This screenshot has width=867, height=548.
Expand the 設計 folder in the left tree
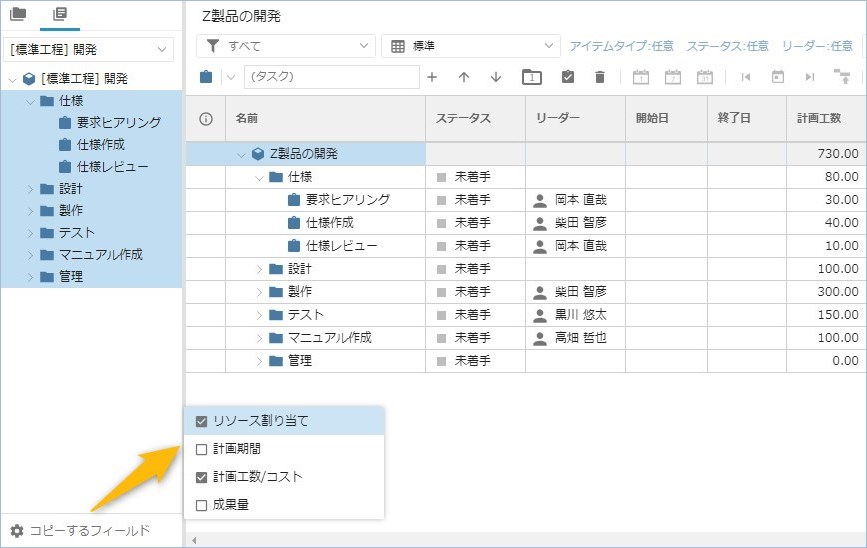coord(31,188)
